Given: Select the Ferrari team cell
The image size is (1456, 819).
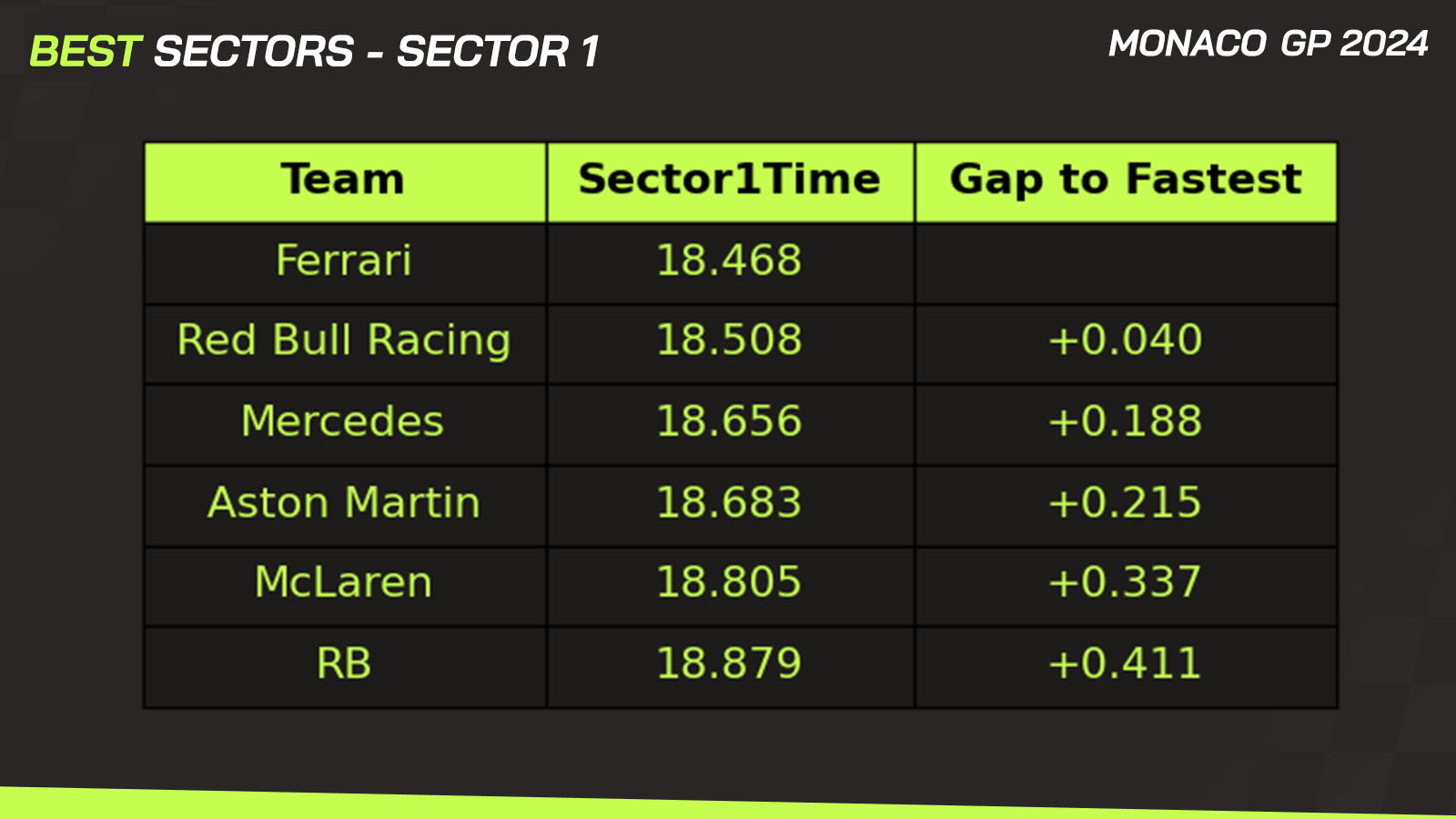Looking at the screenshot, I should tap(344, 260).
